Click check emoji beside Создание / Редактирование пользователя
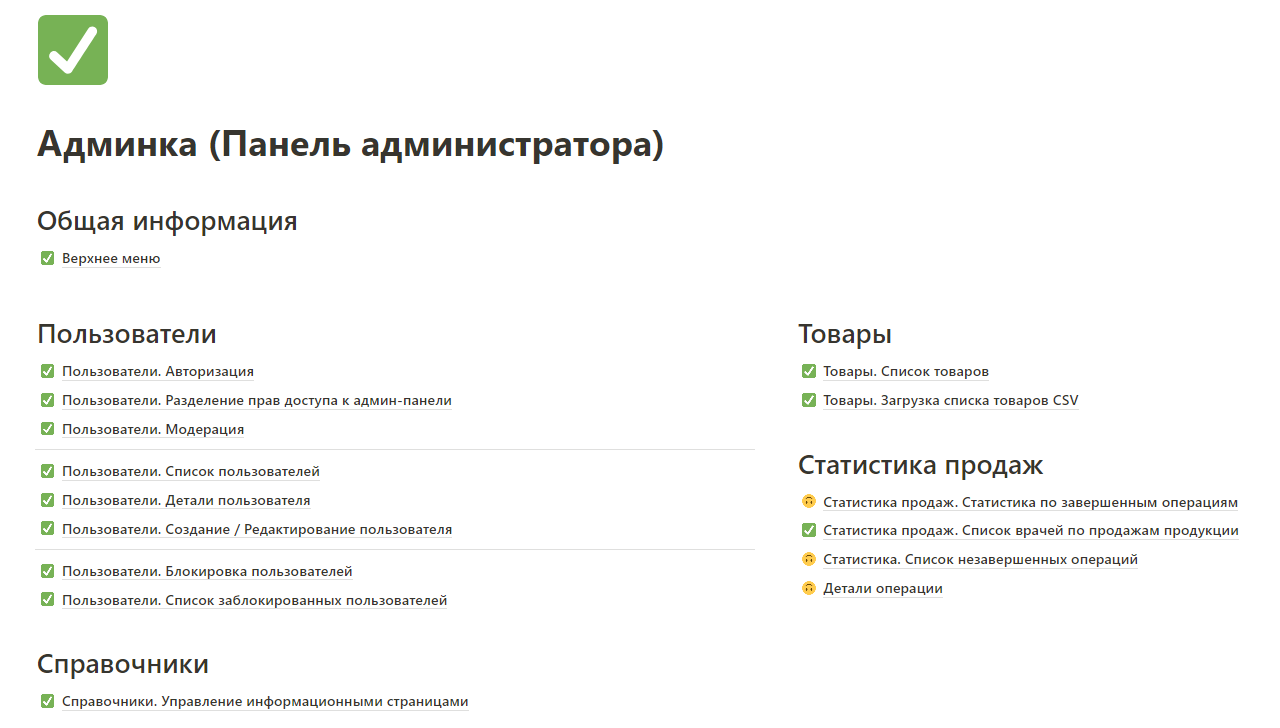1280x728 pixels. (x=47, y=529)
